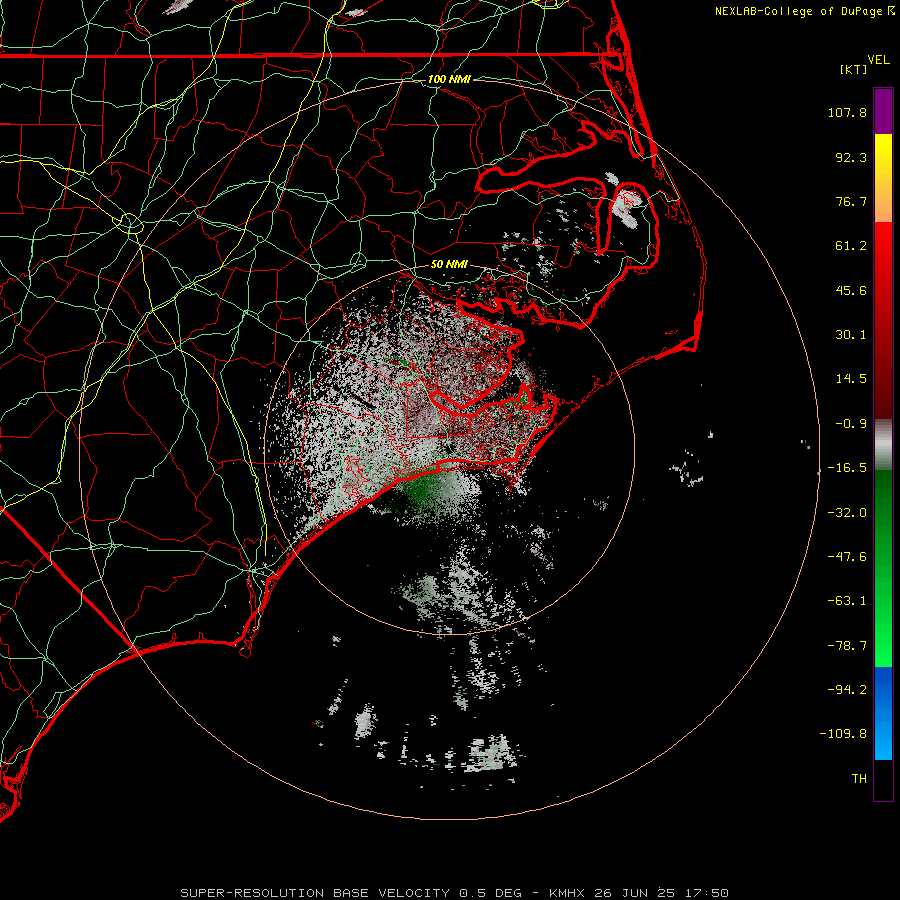Select the 76.7 velocity scale value

tap(851, 201)
